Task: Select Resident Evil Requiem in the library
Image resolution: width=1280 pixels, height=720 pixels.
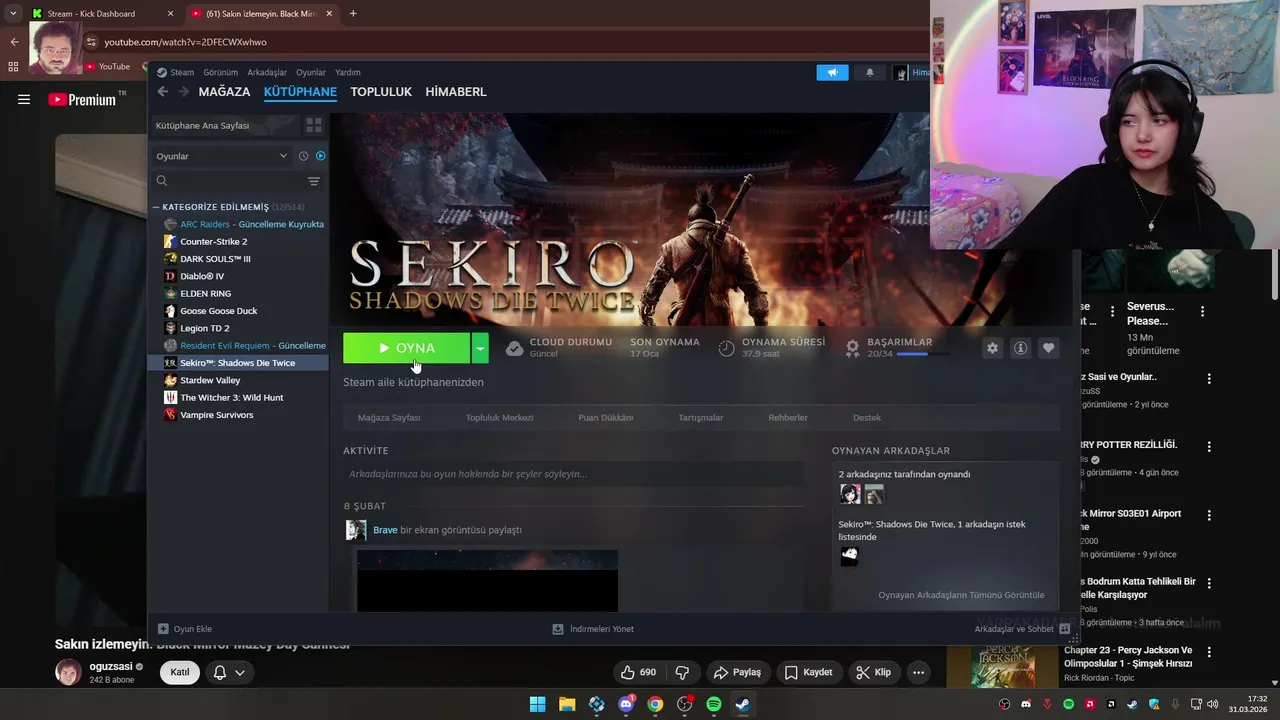Action: [244, 345]
